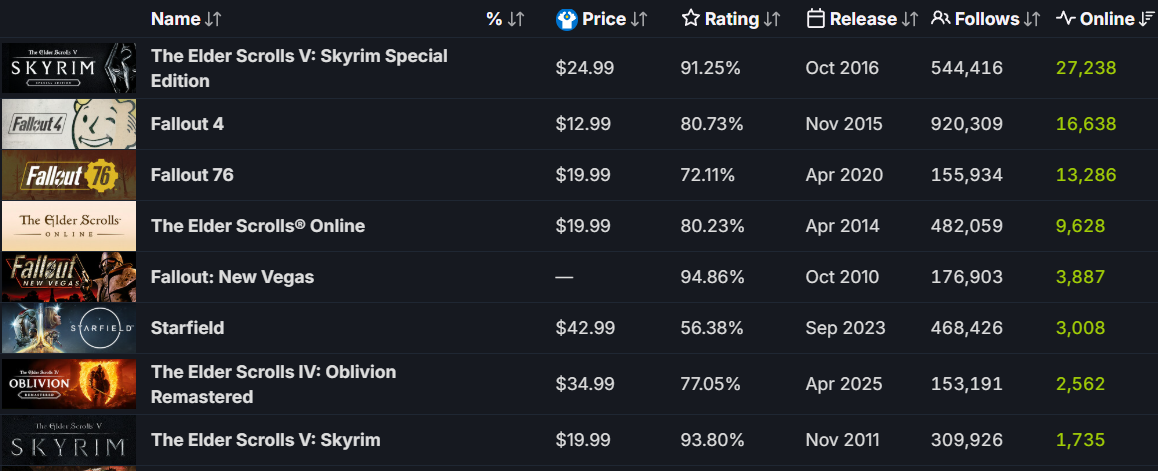Click the people icon beside Follows

pos(940,19)
